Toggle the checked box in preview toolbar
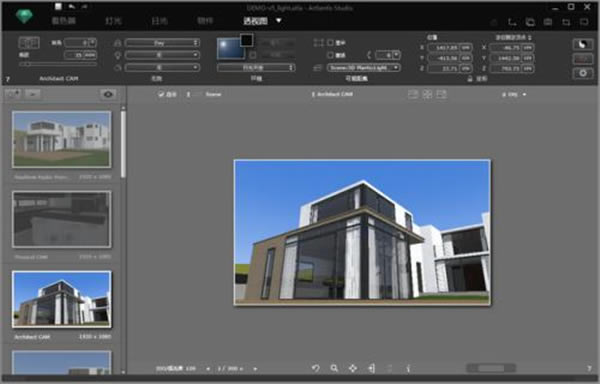600x384 pixels. pos(161,94)
